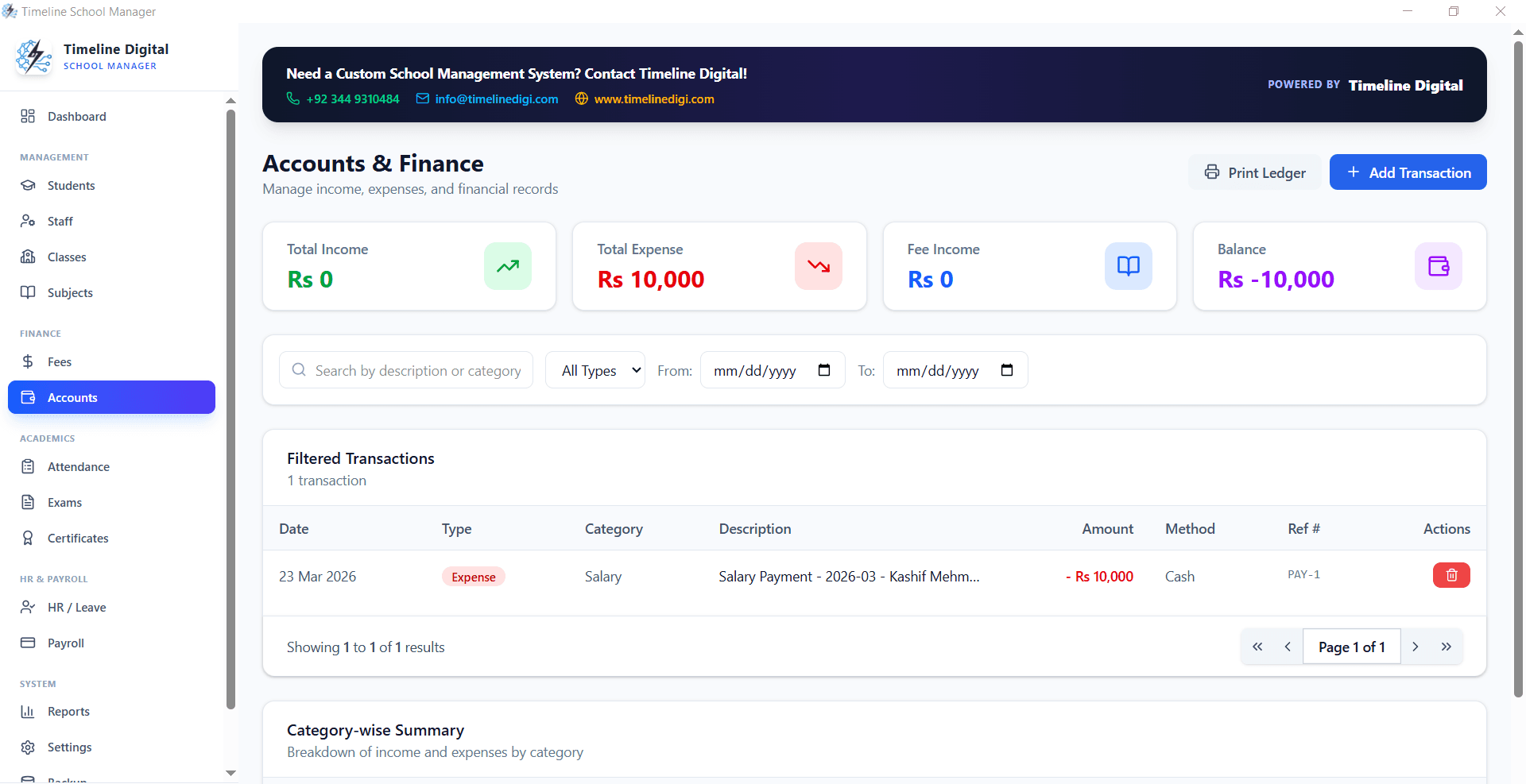Go to the last page with double-arrow control
This screenshot has width=1526, height=784.
[1446, 646]
